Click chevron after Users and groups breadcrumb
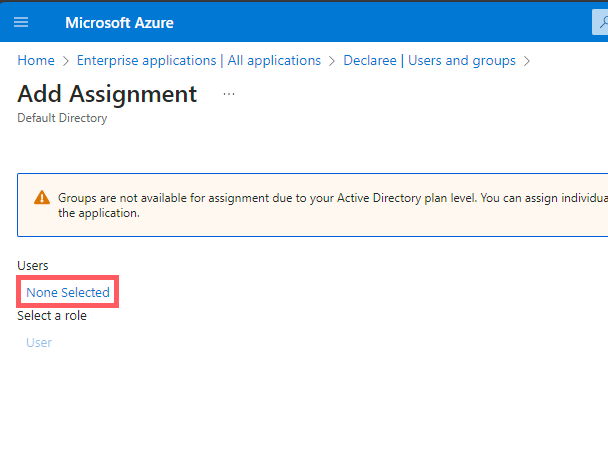608x474 pixels. (527, 61)
